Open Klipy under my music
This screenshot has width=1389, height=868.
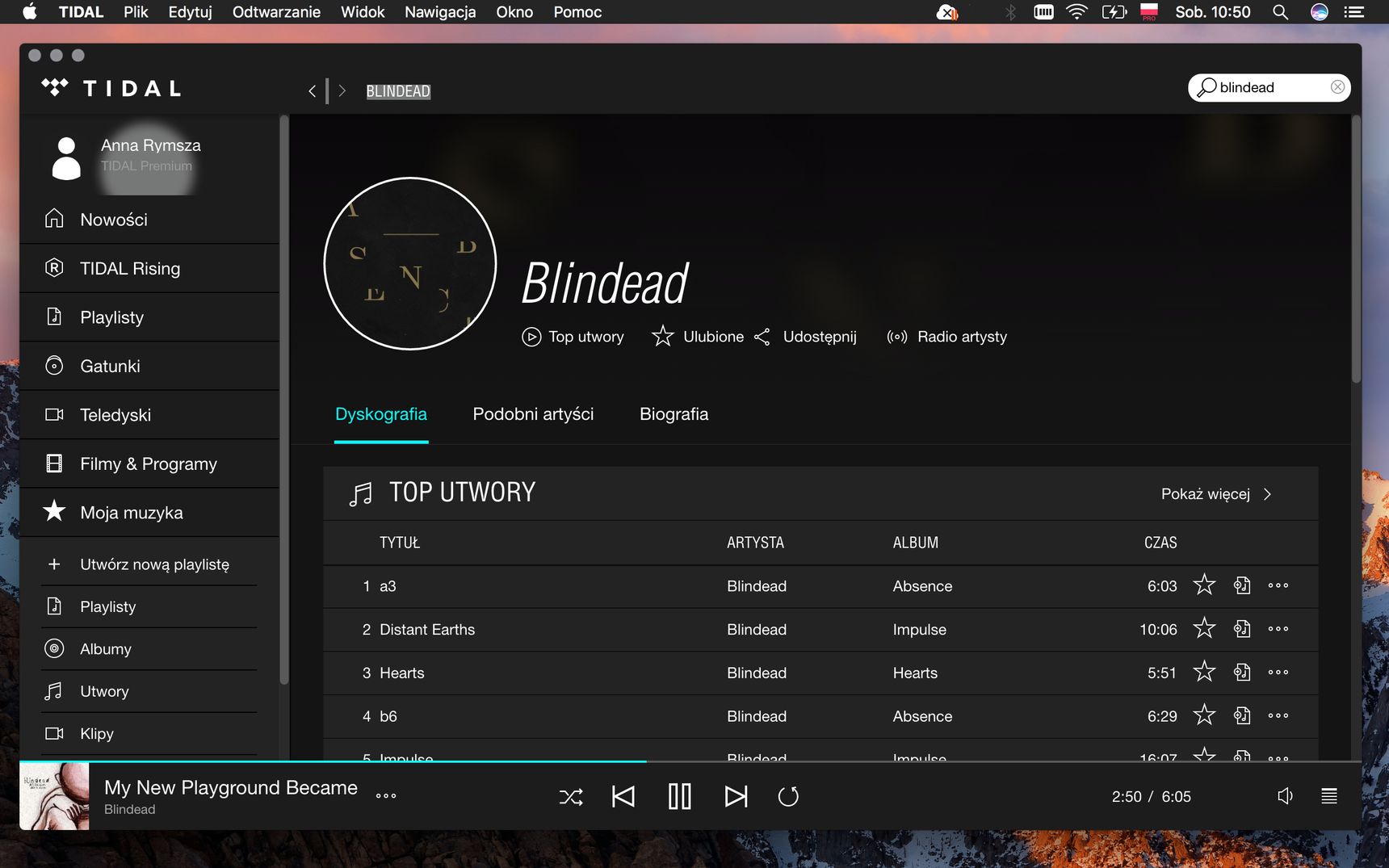(149, 733)
